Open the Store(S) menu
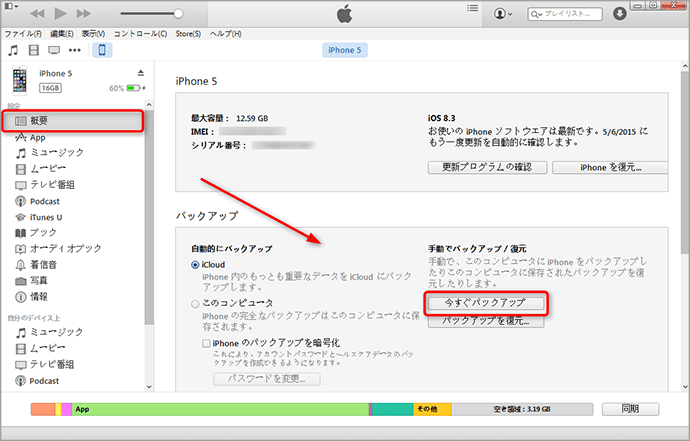Image resolution: width=690 pixels, height=441 pixels. pyautogui.click(x=188, y=34)
